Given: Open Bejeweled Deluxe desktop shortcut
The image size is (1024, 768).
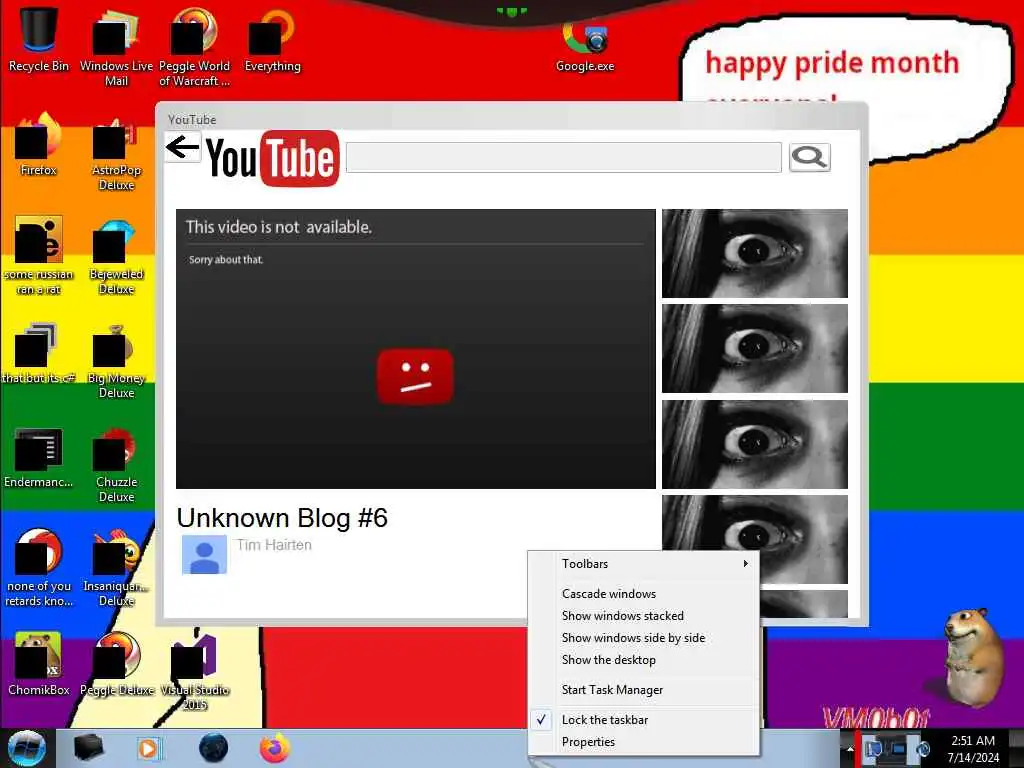Looking at the screenshot, I should point(116,256).
